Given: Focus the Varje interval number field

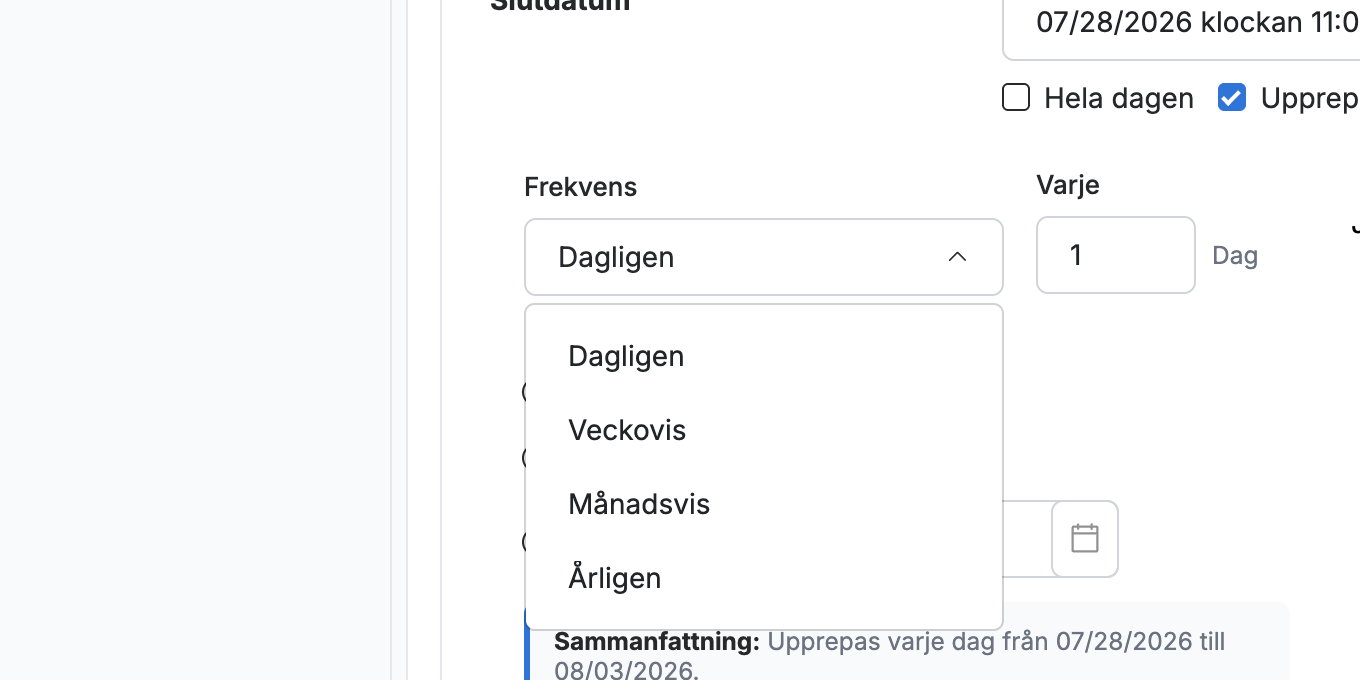Looking at the screenshot, I should [1116, 255].
